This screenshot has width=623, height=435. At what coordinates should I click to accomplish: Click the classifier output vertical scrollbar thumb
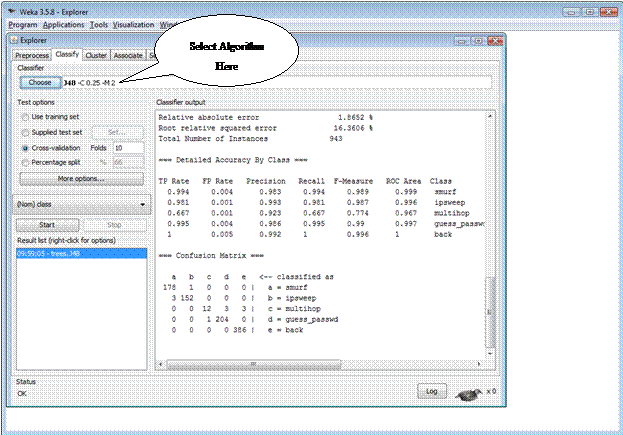[490, 312]
